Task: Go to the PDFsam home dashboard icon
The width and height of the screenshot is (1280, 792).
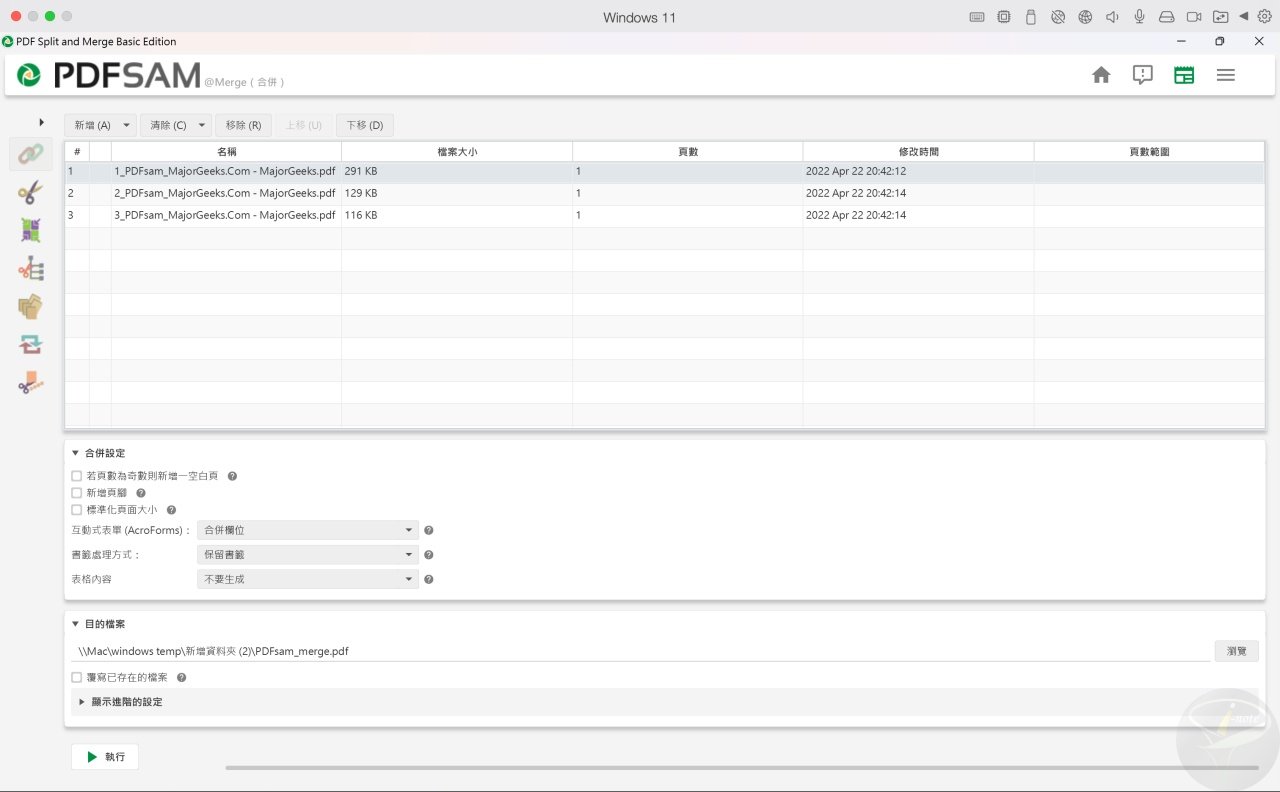Action: coord(1100,74)
